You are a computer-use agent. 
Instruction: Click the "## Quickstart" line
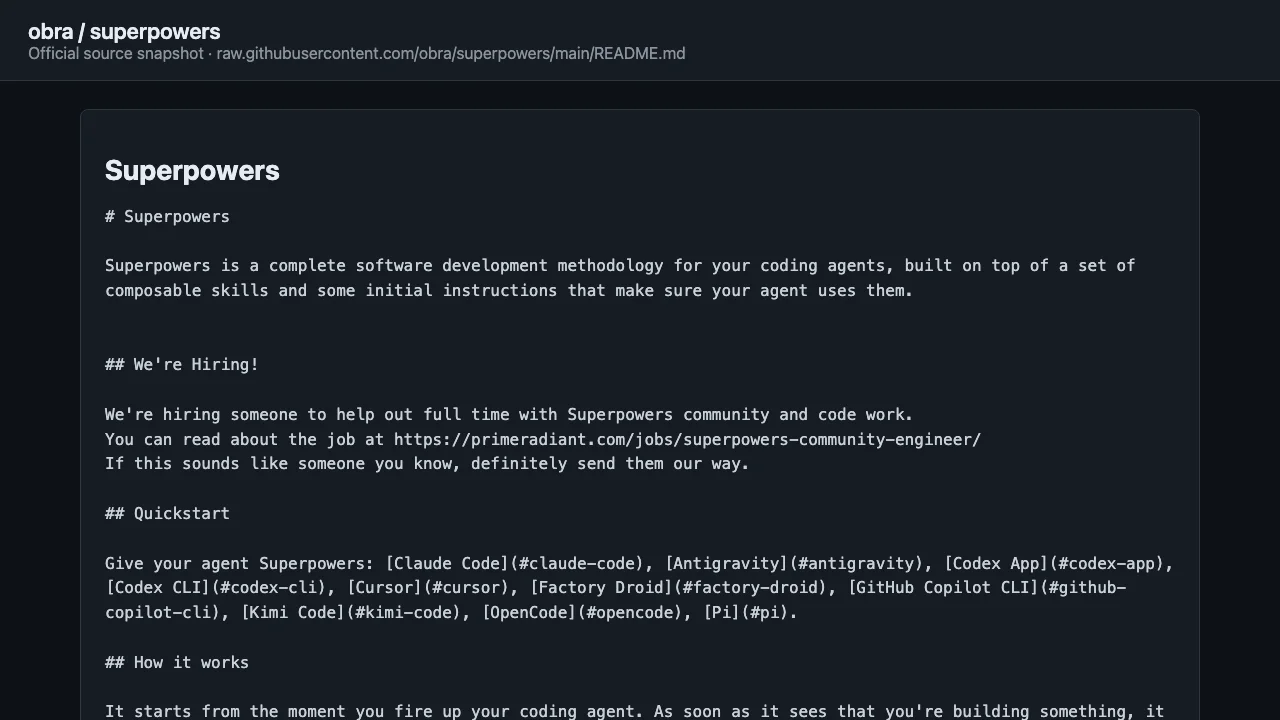(x=167, y=514)
